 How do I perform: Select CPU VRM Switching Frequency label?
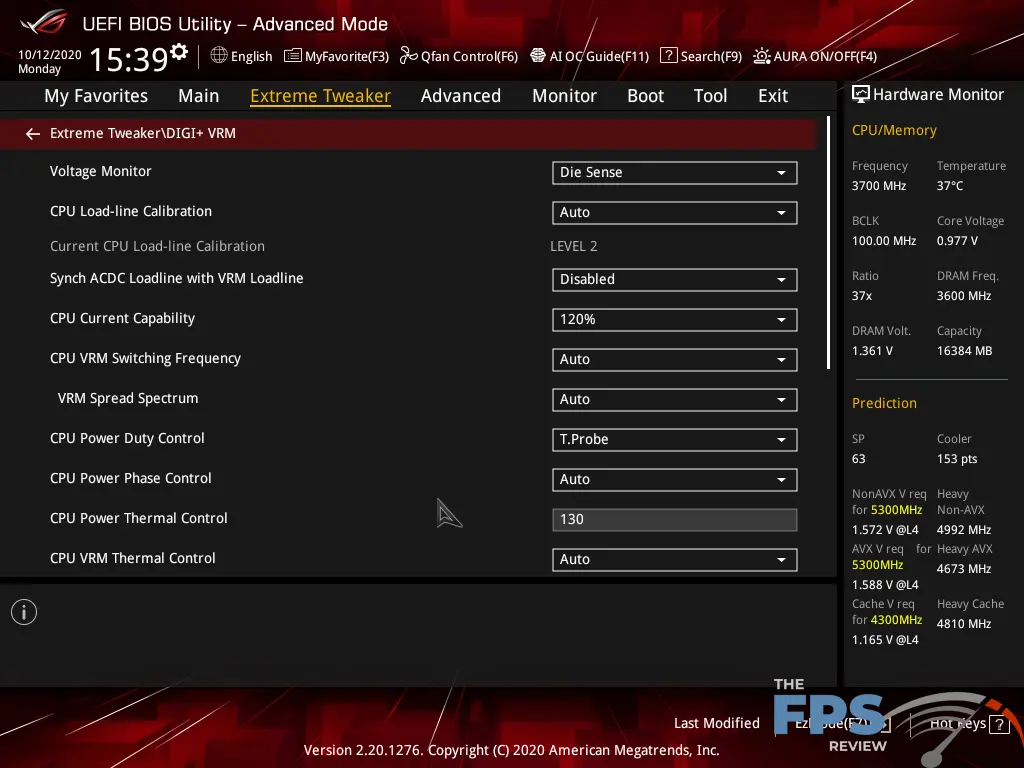145,358
